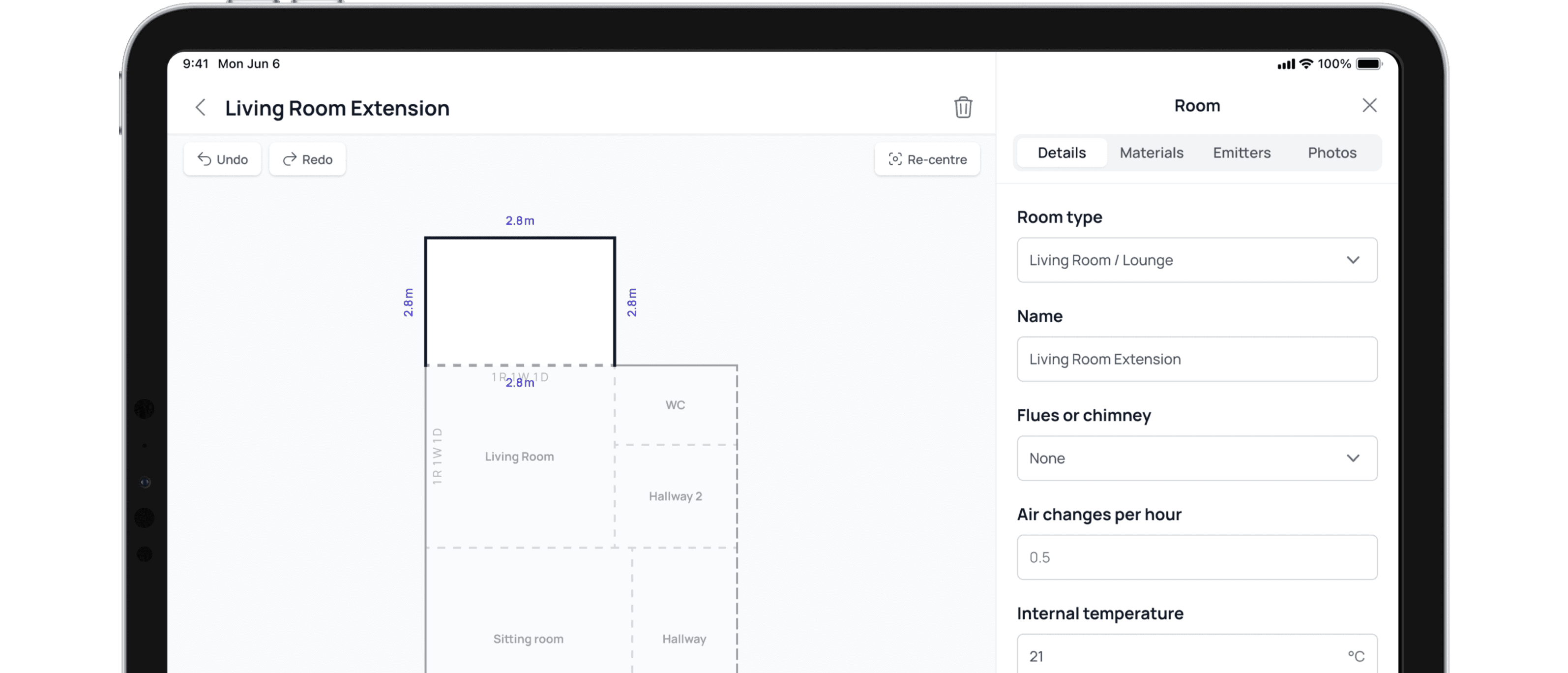Image resolution: width=1568 pixels, height=673 pixels.
Task: Click Air changes per hour field
Action: 1196,557
